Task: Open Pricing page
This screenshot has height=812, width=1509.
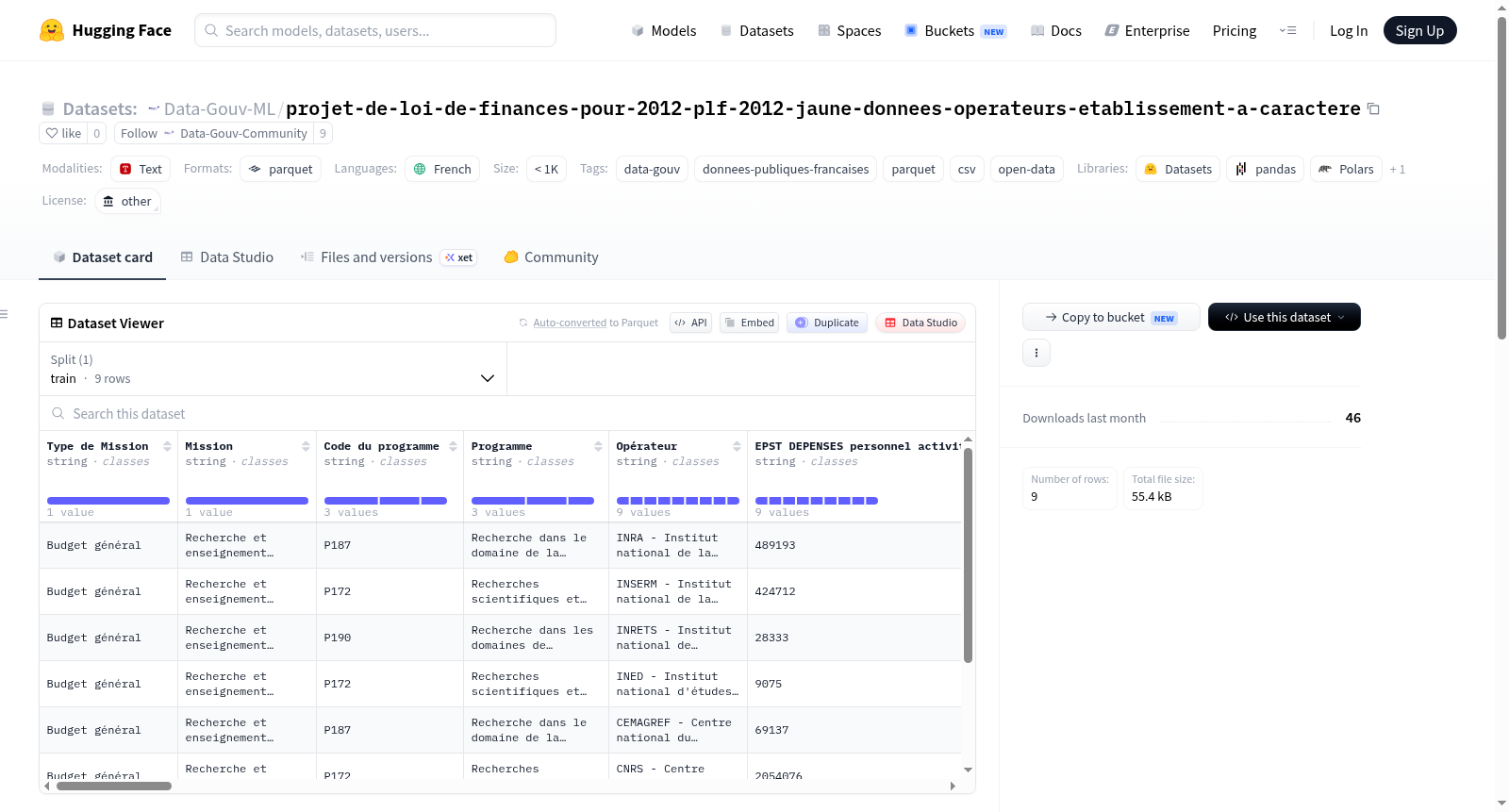Action: point(1235,30)
